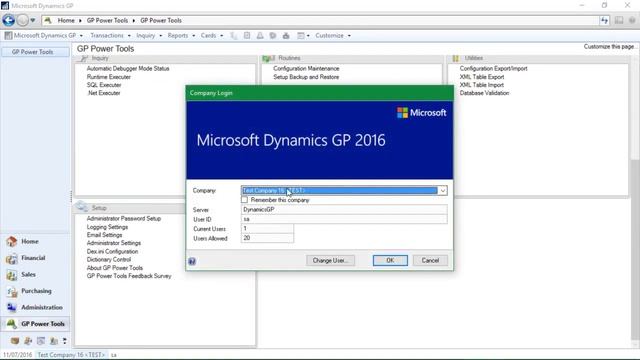The image size is (640, 360).
Task: Open Administrator Password Setup
Action: (x=124, y=218)
